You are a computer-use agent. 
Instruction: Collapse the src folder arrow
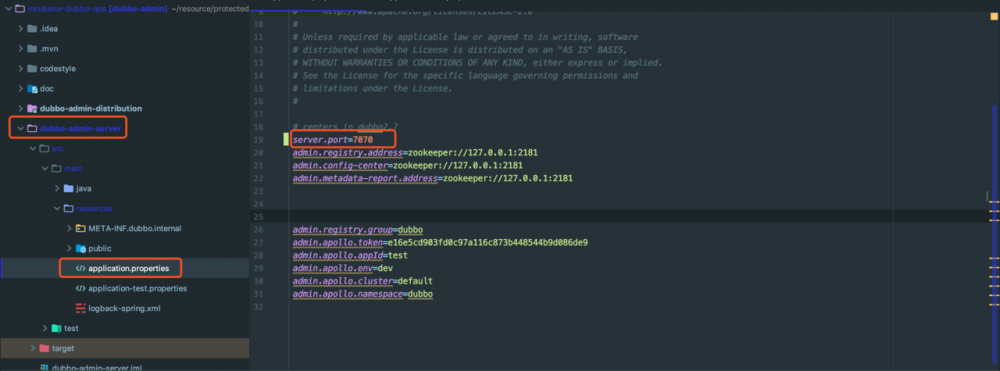pyautogui.click(x=32, y=149)
